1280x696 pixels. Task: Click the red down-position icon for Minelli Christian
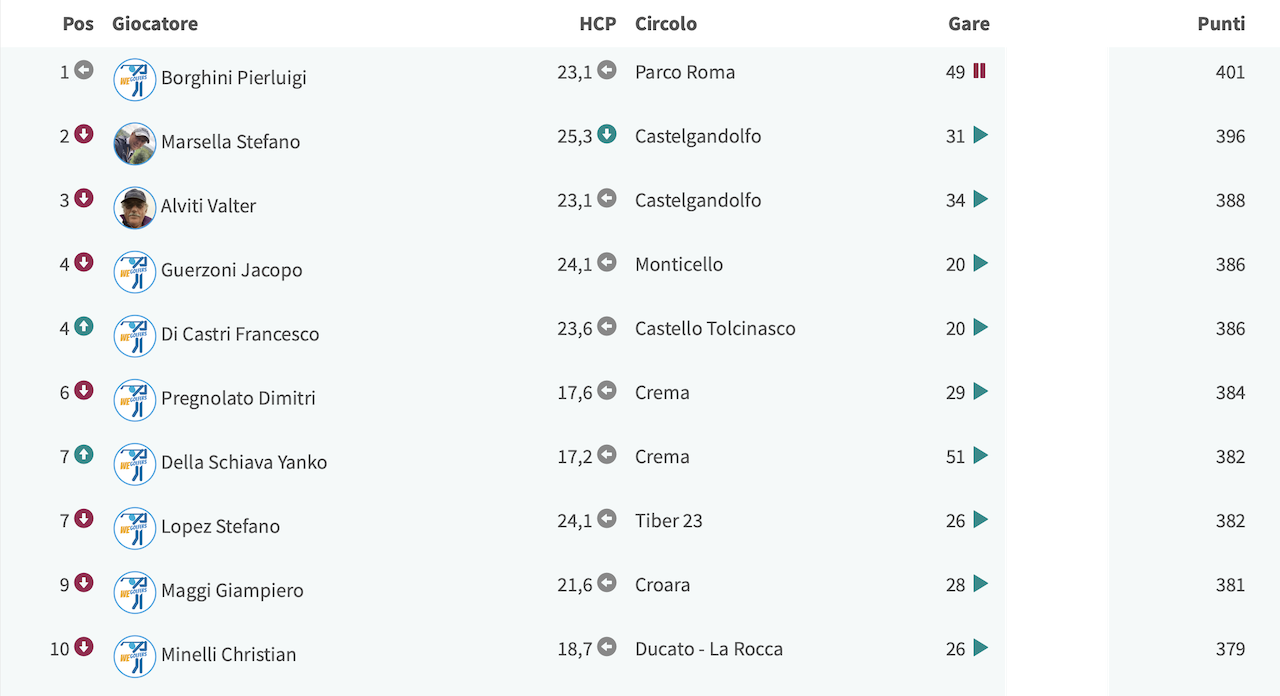pos(84,646)
